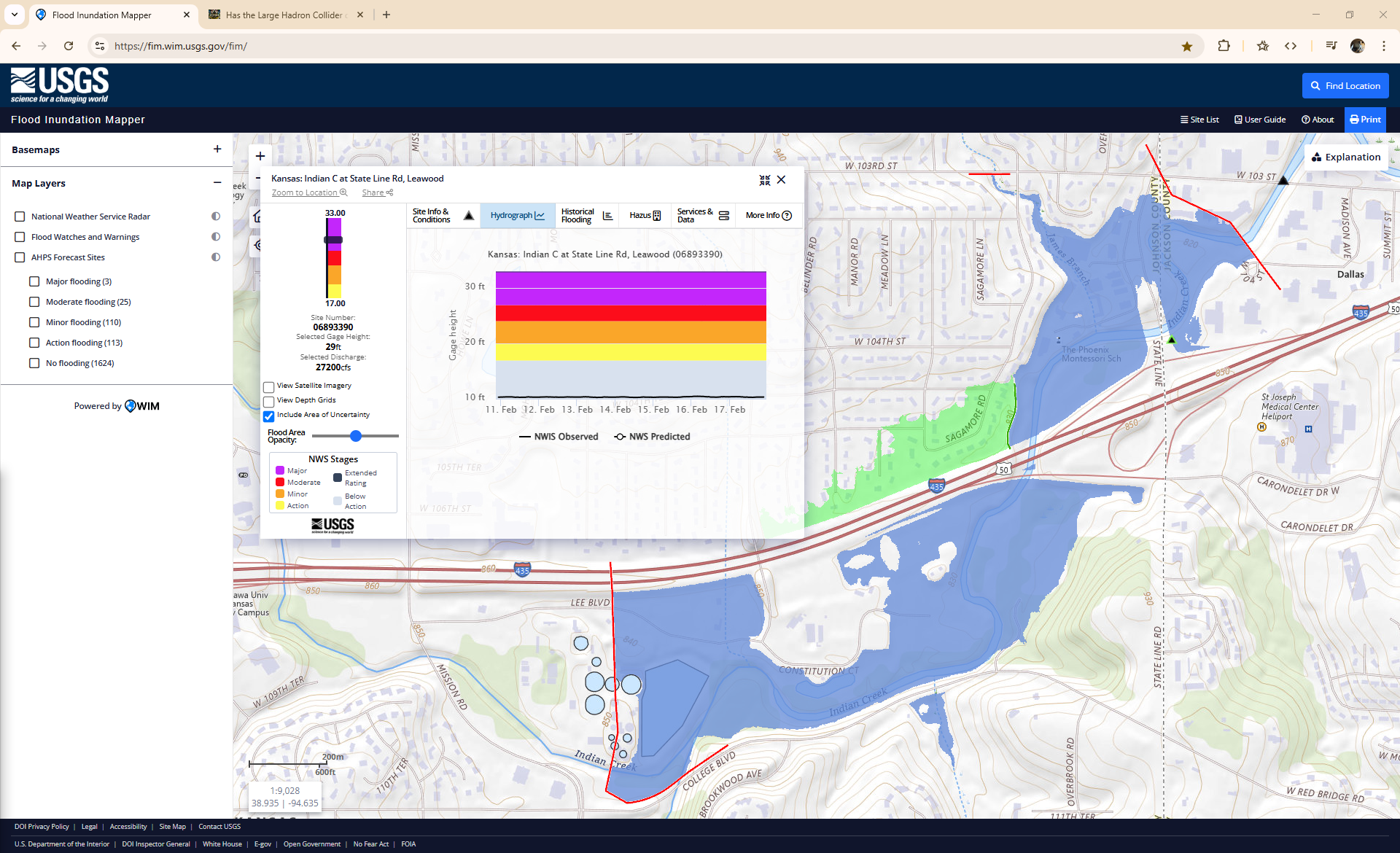Open the Historical Flooding tab

click(x=587, y=216)
